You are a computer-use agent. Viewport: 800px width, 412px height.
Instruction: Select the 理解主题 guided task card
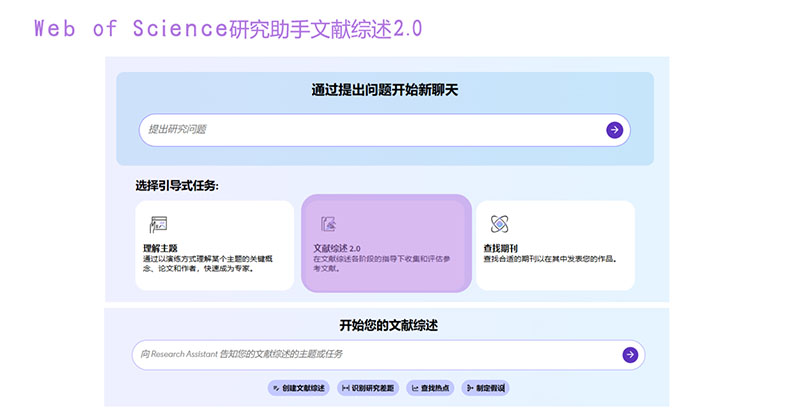(x=215, y=245)
